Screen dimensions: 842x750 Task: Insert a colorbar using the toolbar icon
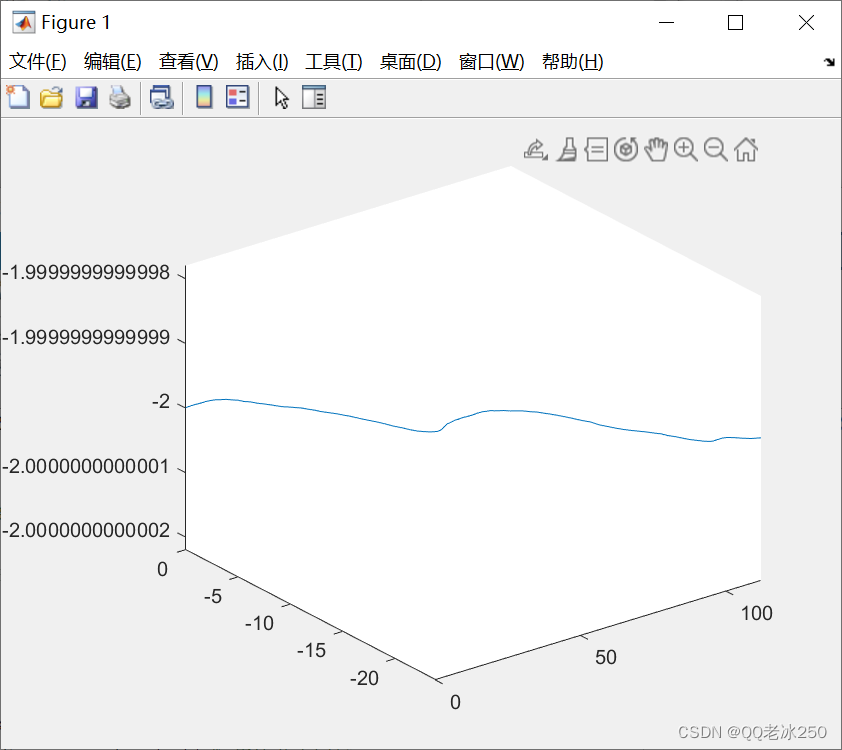[204, 98]
